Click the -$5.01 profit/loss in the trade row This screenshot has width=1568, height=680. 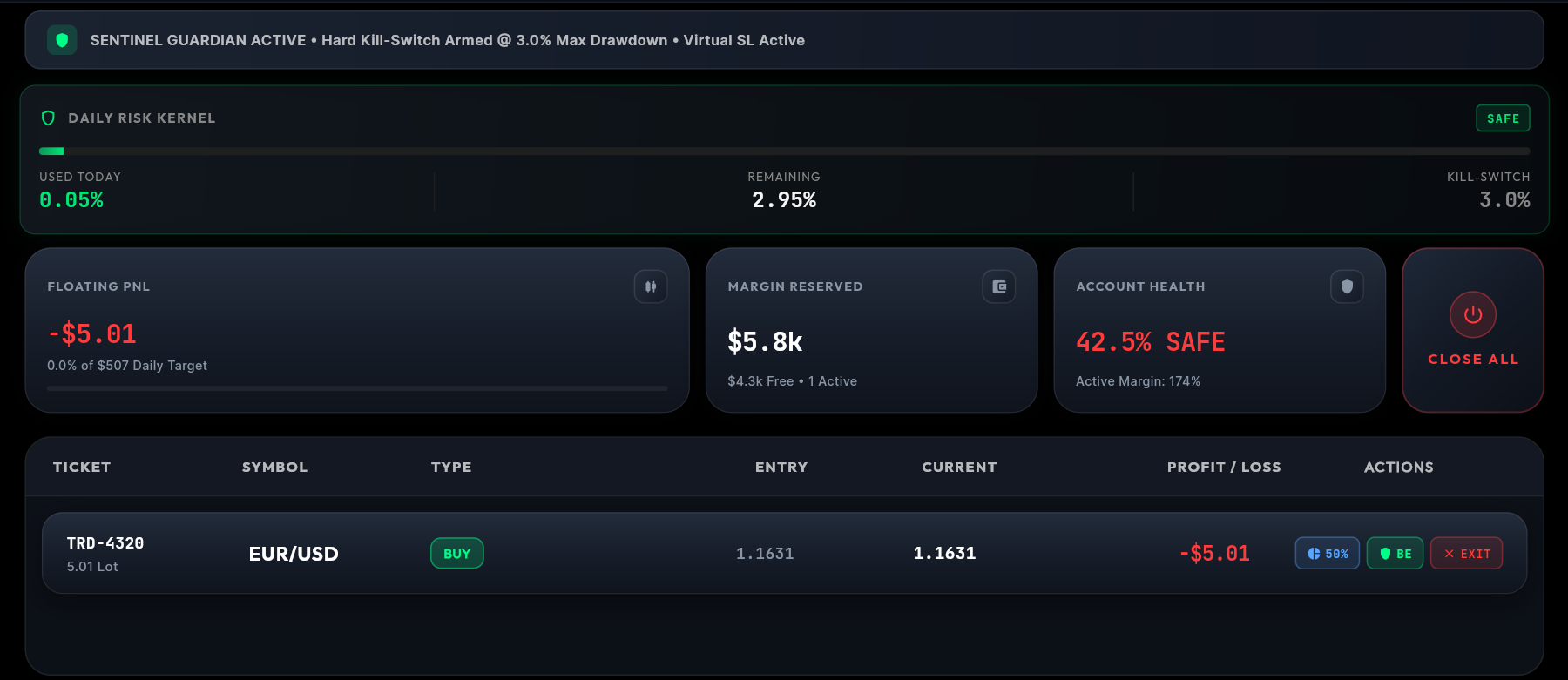pos(1214,554)
